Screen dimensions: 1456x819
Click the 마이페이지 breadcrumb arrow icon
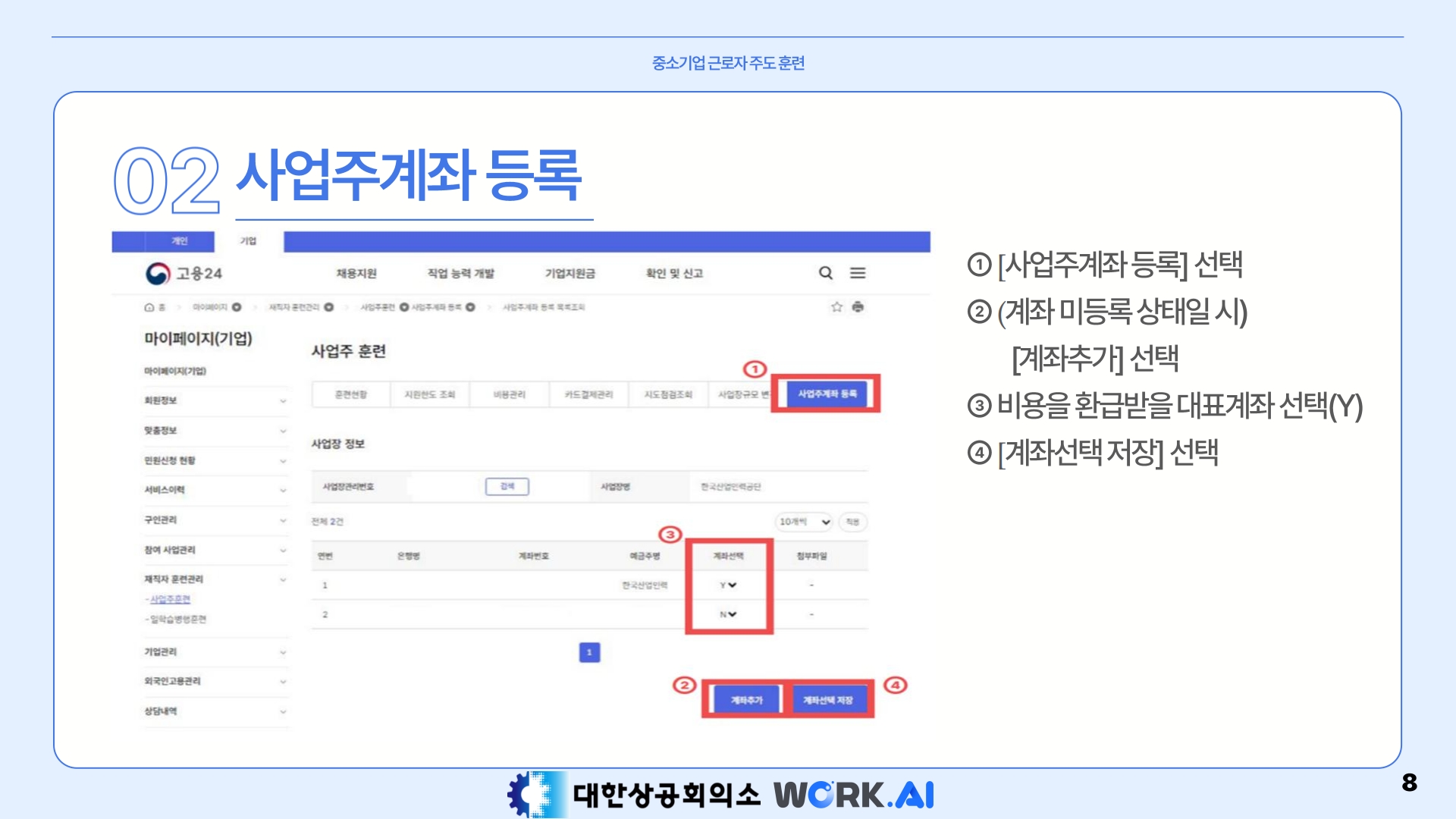click(x=237, y=307)
